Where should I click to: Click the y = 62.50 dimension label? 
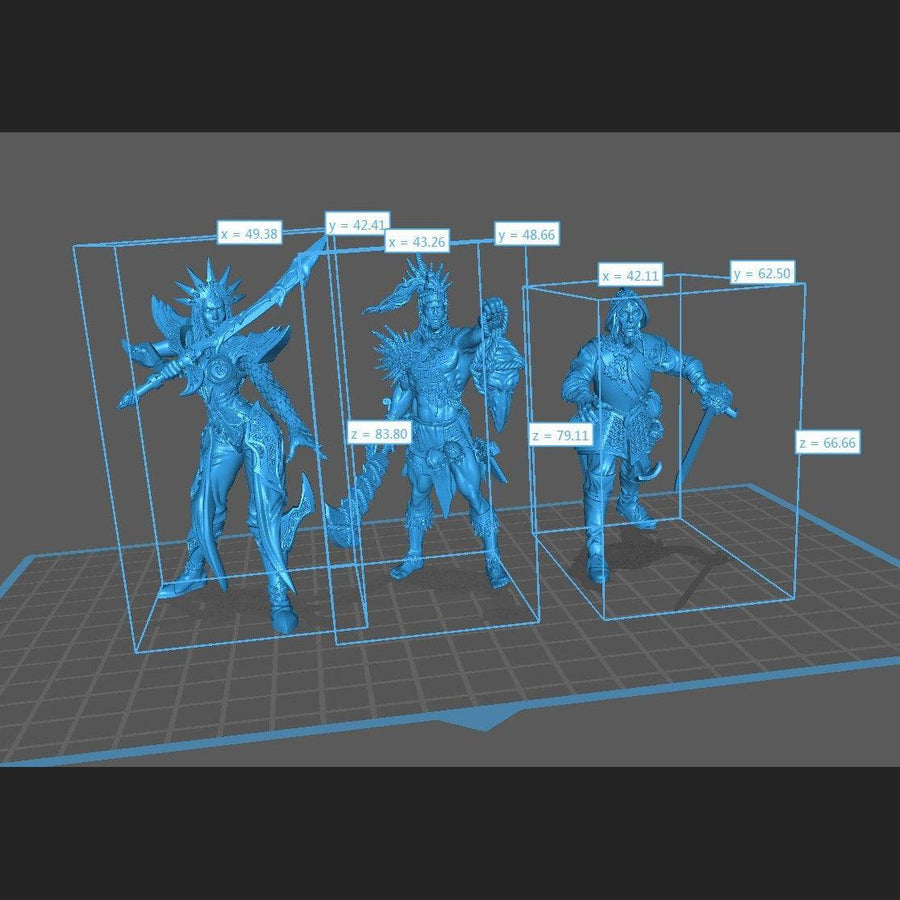[x=762, y=273]
